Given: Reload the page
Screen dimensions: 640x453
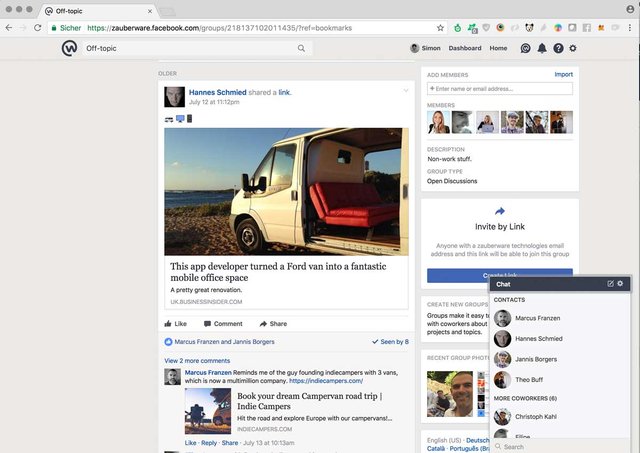Looking at the screenshot, I should [x=38, y=28].
